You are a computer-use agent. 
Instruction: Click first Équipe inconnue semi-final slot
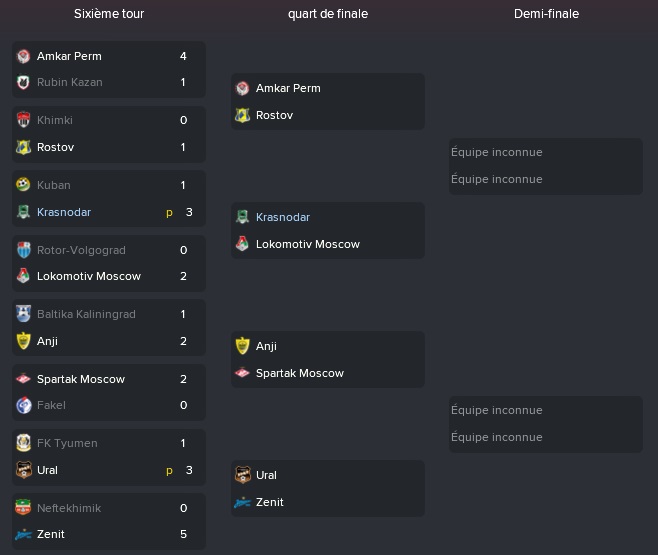click(x=497, y=152)
